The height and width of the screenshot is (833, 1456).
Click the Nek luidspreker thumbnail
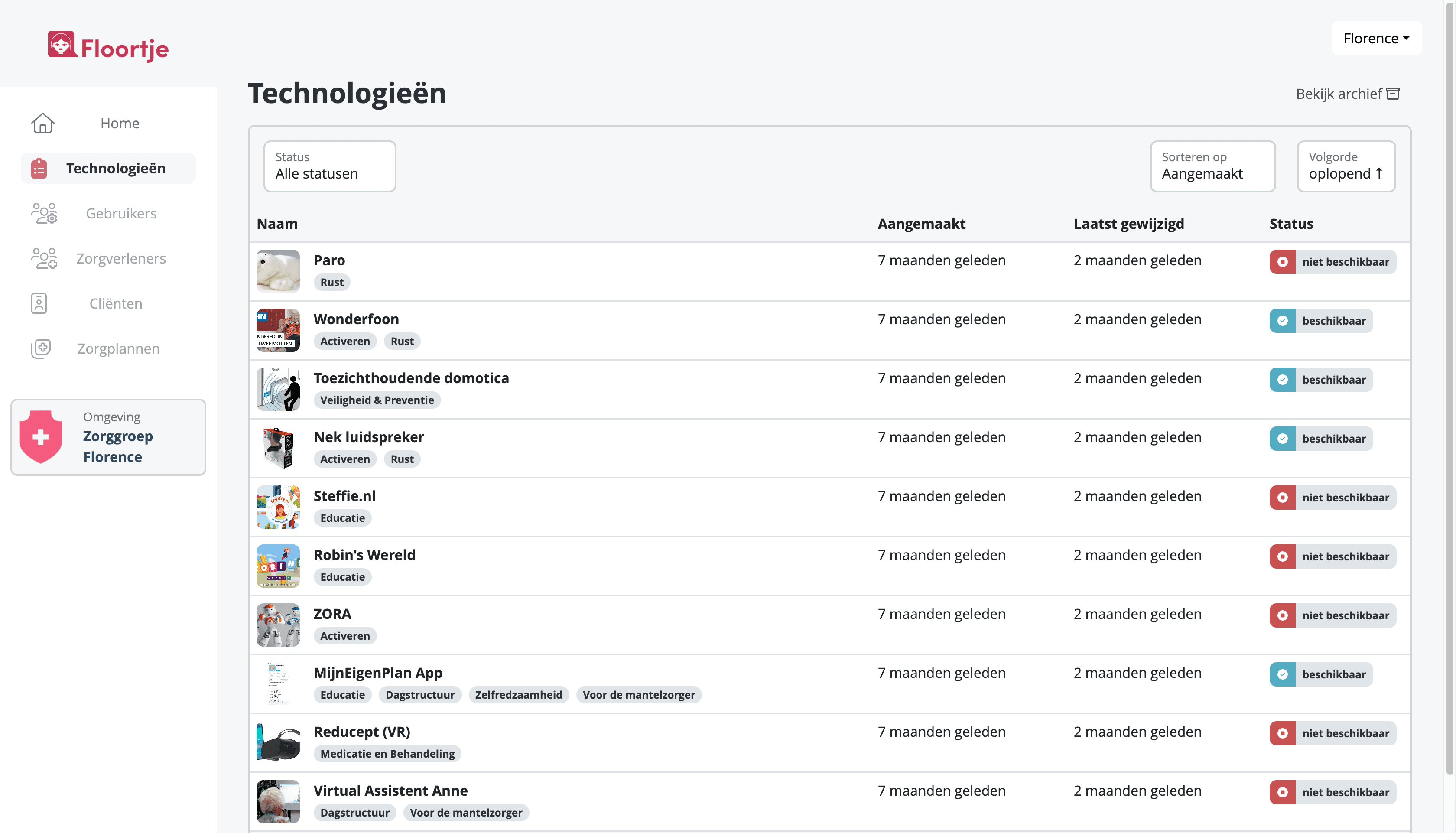coord(278,448)
